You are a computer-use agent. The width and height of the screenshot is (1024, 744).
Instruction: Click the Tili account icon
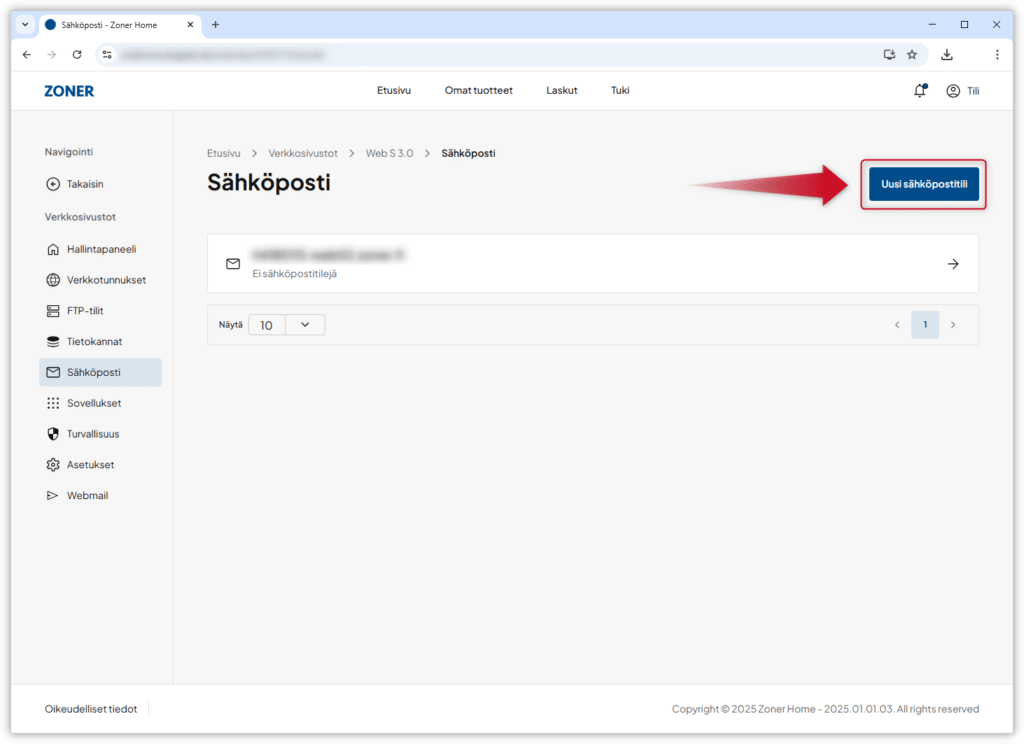click(x=952, y=91)
